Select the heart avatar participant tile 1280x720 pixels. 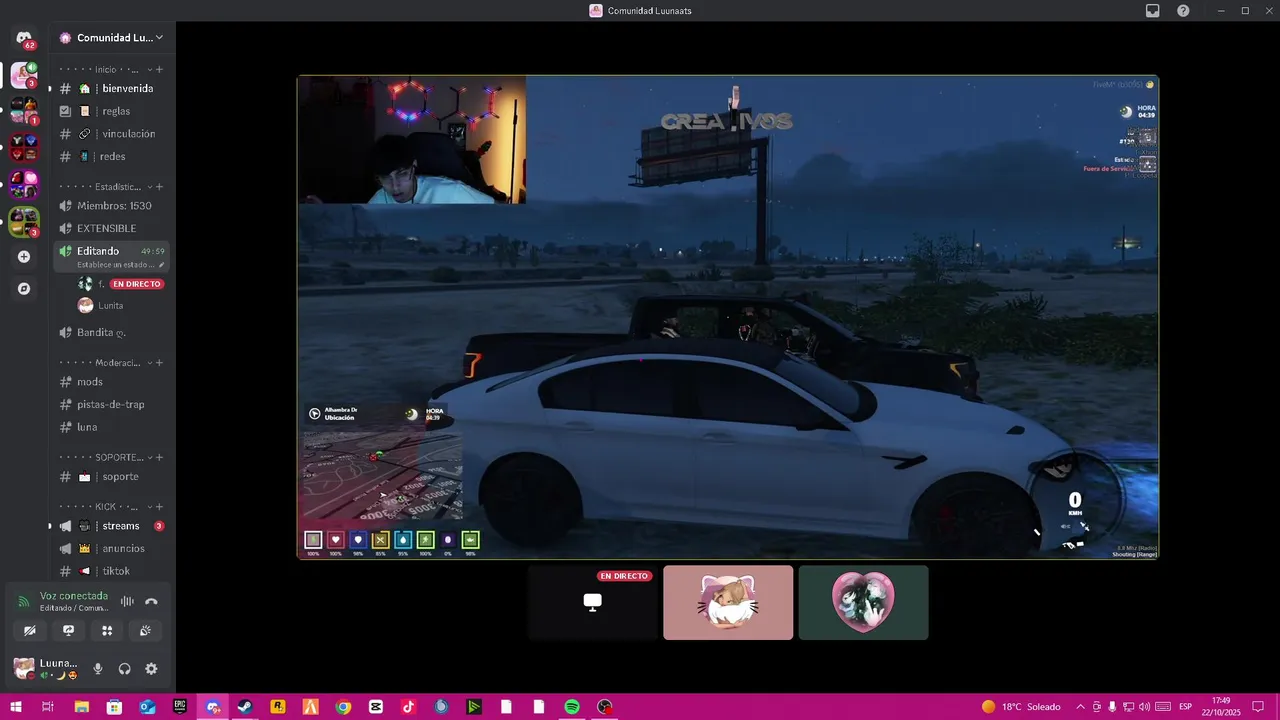tap(863, 603)
